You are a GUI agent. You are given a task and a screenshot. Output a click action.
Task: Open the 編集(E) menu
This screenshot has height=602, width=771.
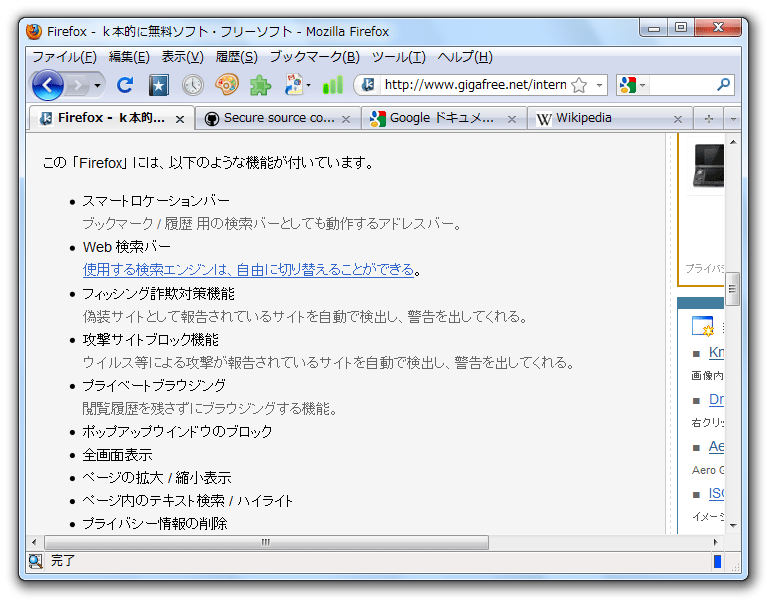tap(129, 57)
